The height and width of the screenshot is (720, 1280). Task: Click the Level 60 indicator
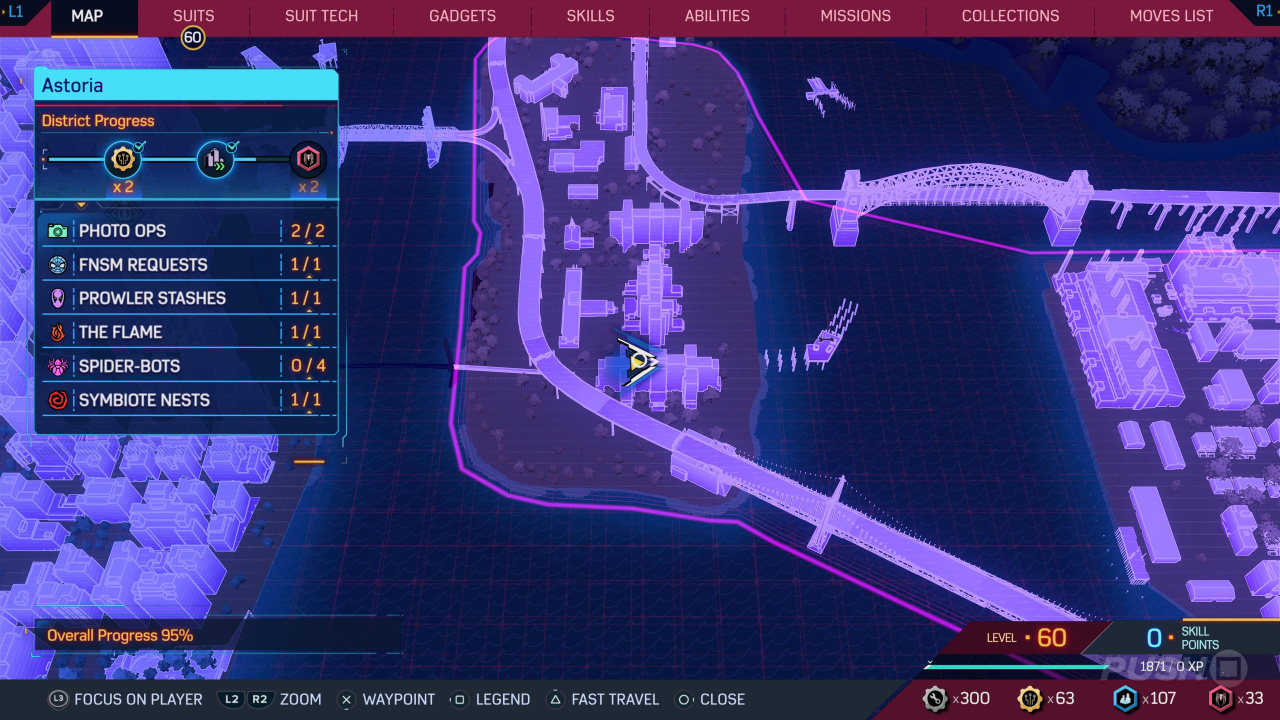tap(1026, 638)
